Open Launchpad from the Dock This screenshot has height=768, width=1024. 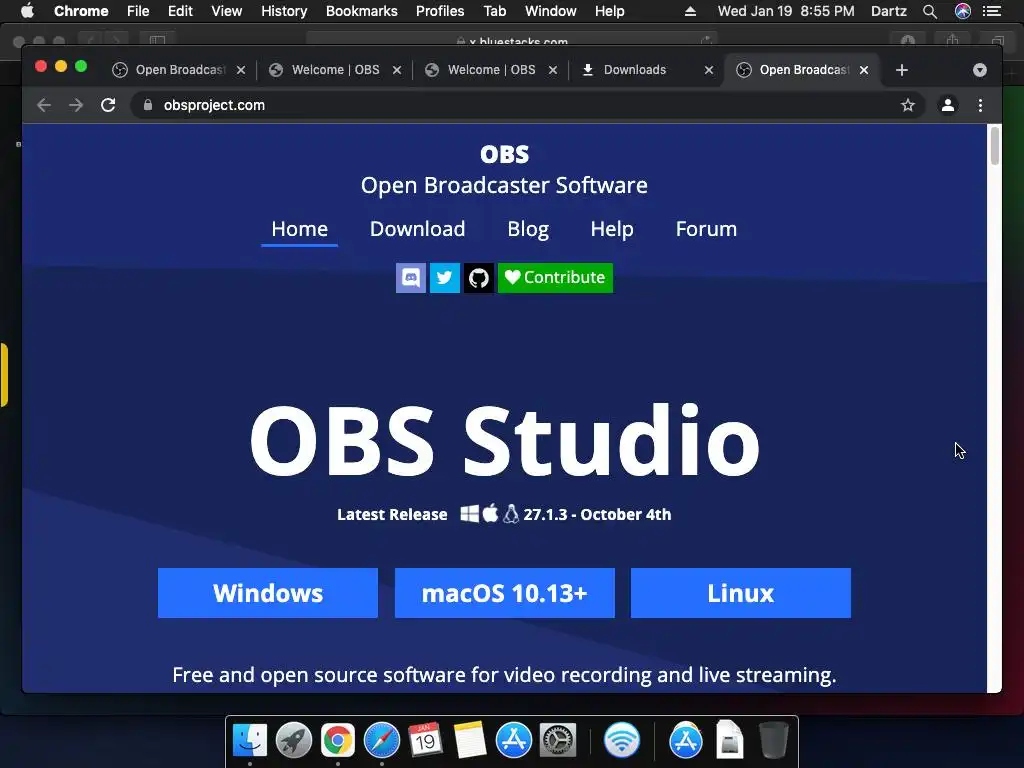pos(294,741)
